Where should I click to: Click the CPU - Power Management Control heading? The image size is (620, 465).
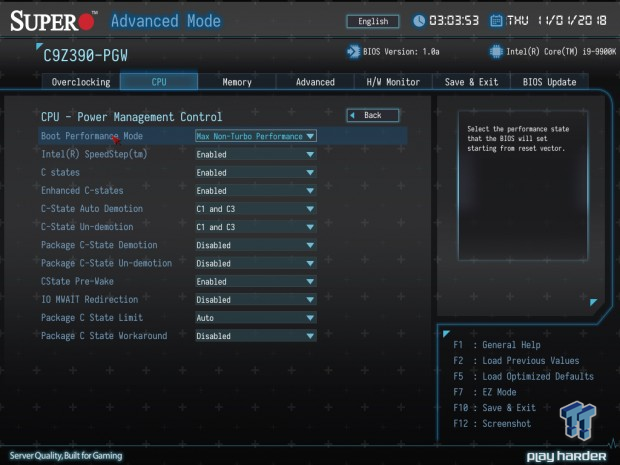(132, 117)
